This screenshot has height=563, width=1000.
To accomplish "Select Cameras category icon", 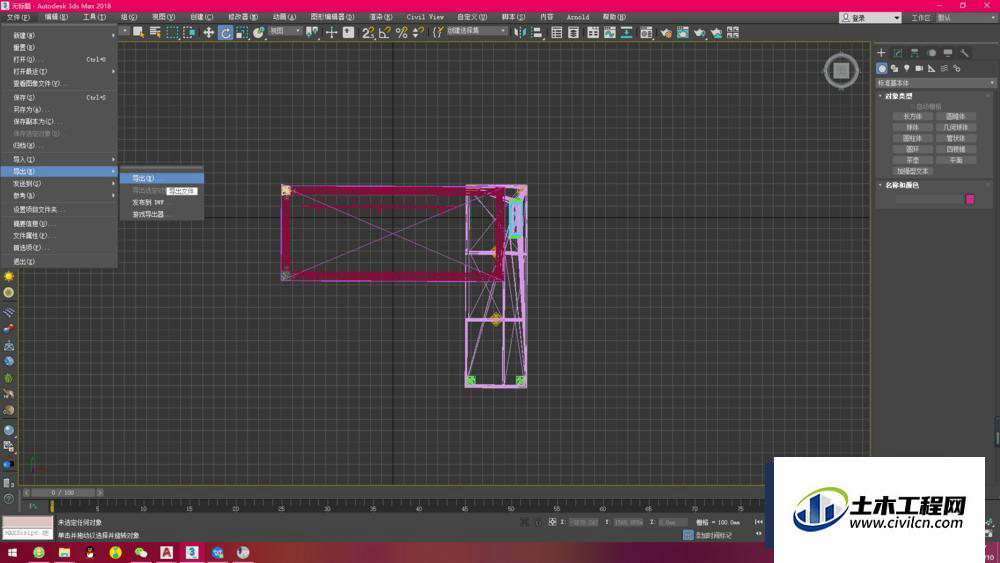I will [x=919, y=68].
